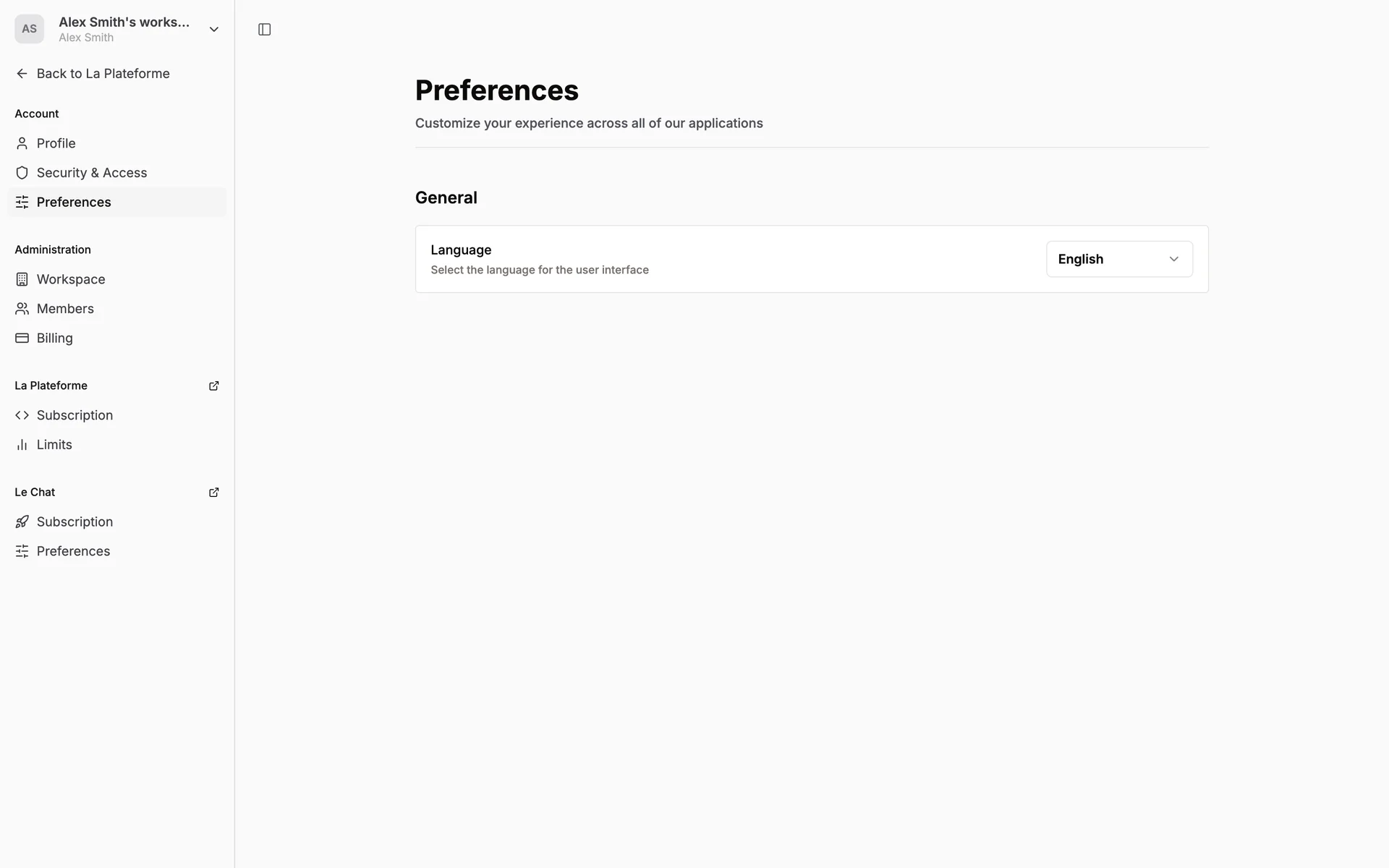
Task: Click the Profile person icon
Action: point(22,143)
